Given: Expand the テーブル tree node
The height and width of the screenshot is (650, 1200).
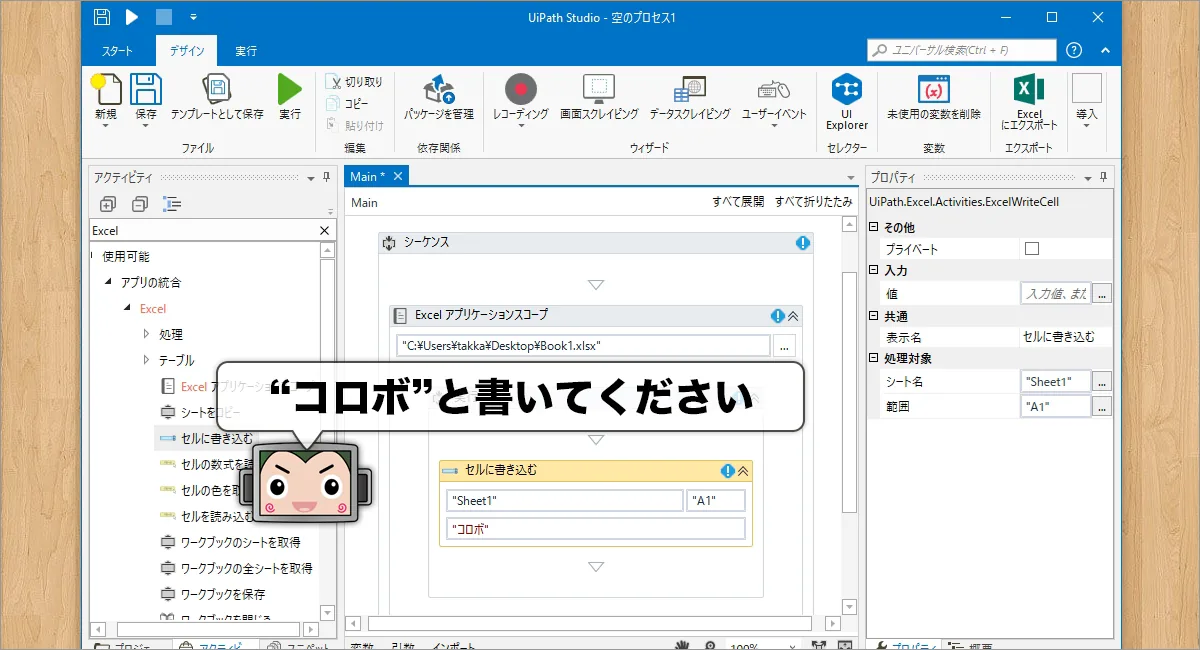Looking at the screenshot, I should tap(146, 360).
